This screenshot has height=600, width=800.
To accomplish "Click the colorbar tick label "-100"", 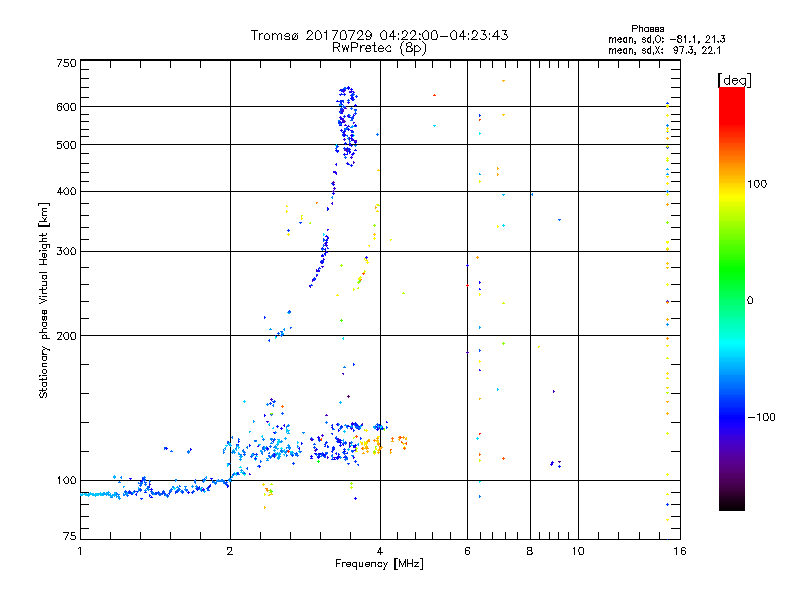I will pyautogui.click(x=761, y=417).
